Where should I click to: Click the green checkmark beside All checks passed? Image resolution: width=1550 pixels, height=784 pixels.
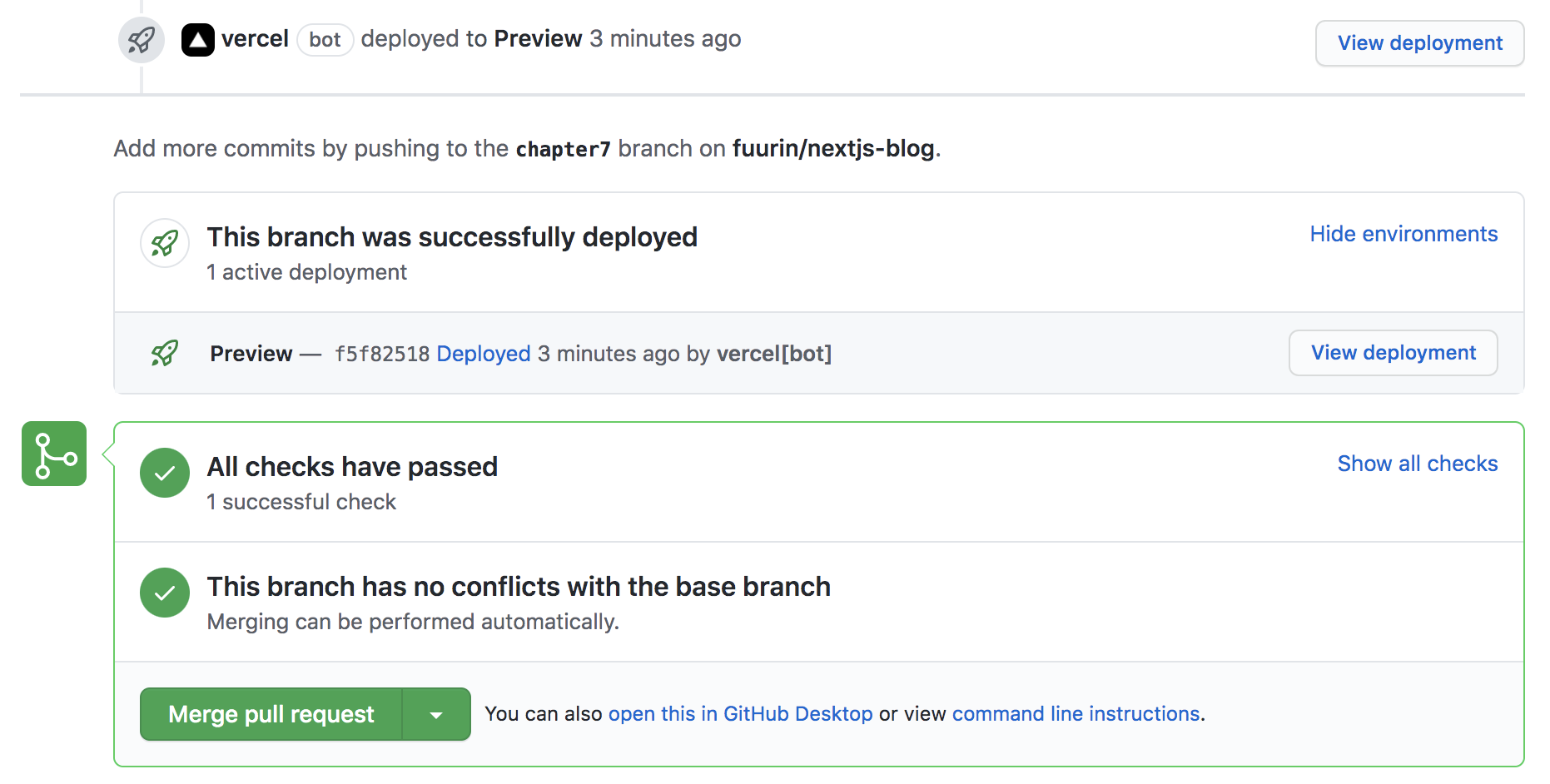coord(165,473)
